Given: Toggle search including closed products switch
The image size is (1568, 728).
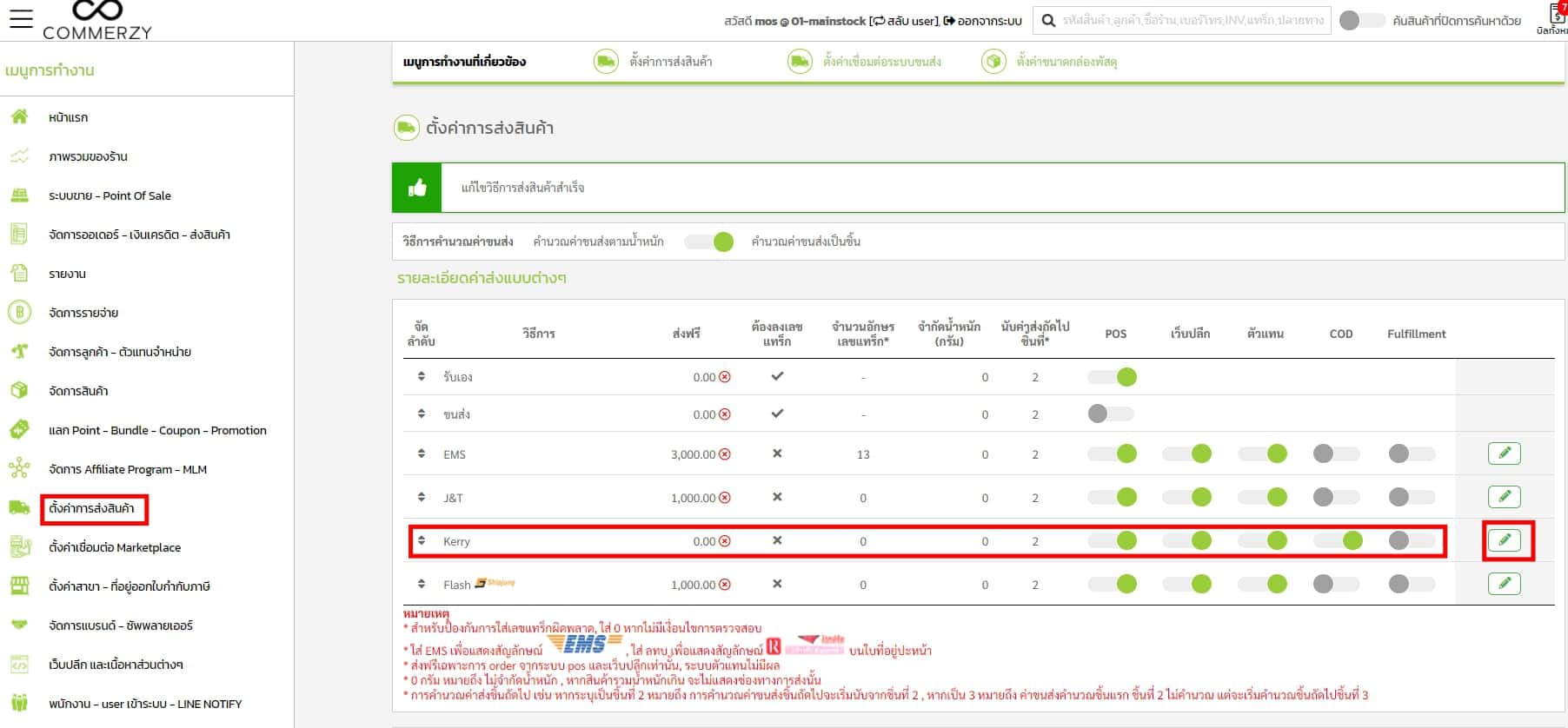Looking at the screenshot, I should [1362, 20].
